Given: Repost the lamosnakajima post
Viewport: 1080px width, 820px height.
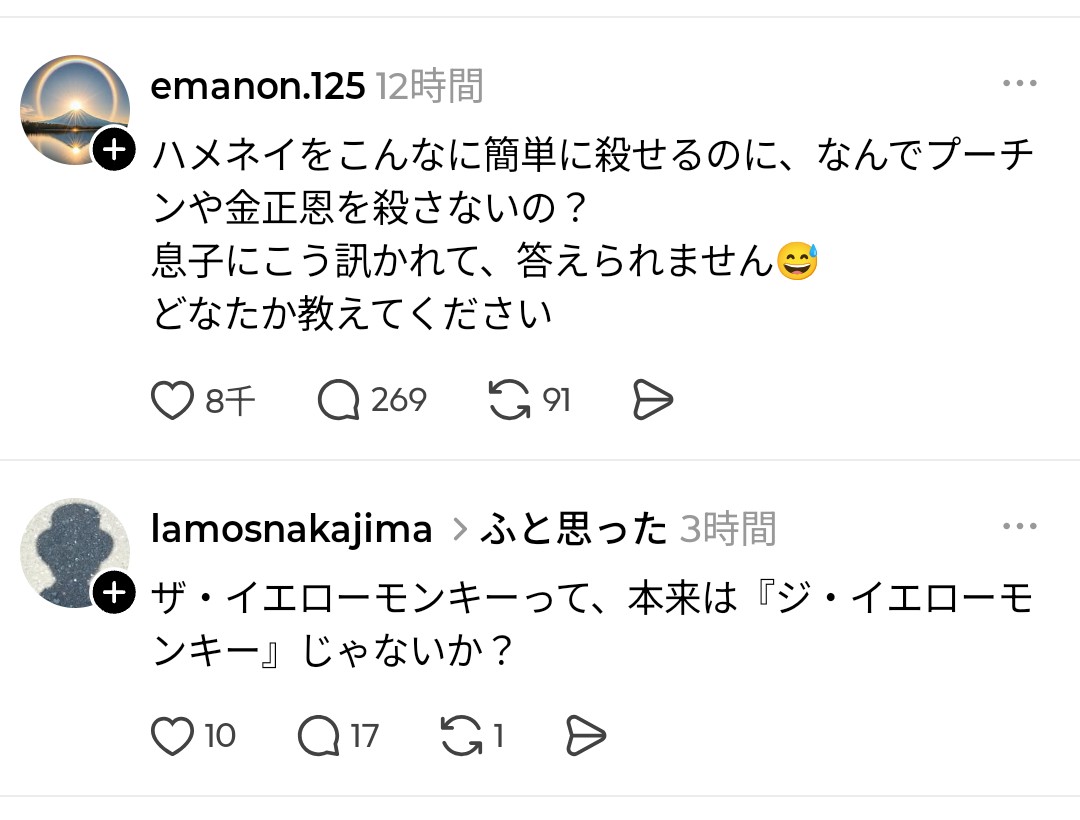Looking at the screenshot, I should 461,737.
